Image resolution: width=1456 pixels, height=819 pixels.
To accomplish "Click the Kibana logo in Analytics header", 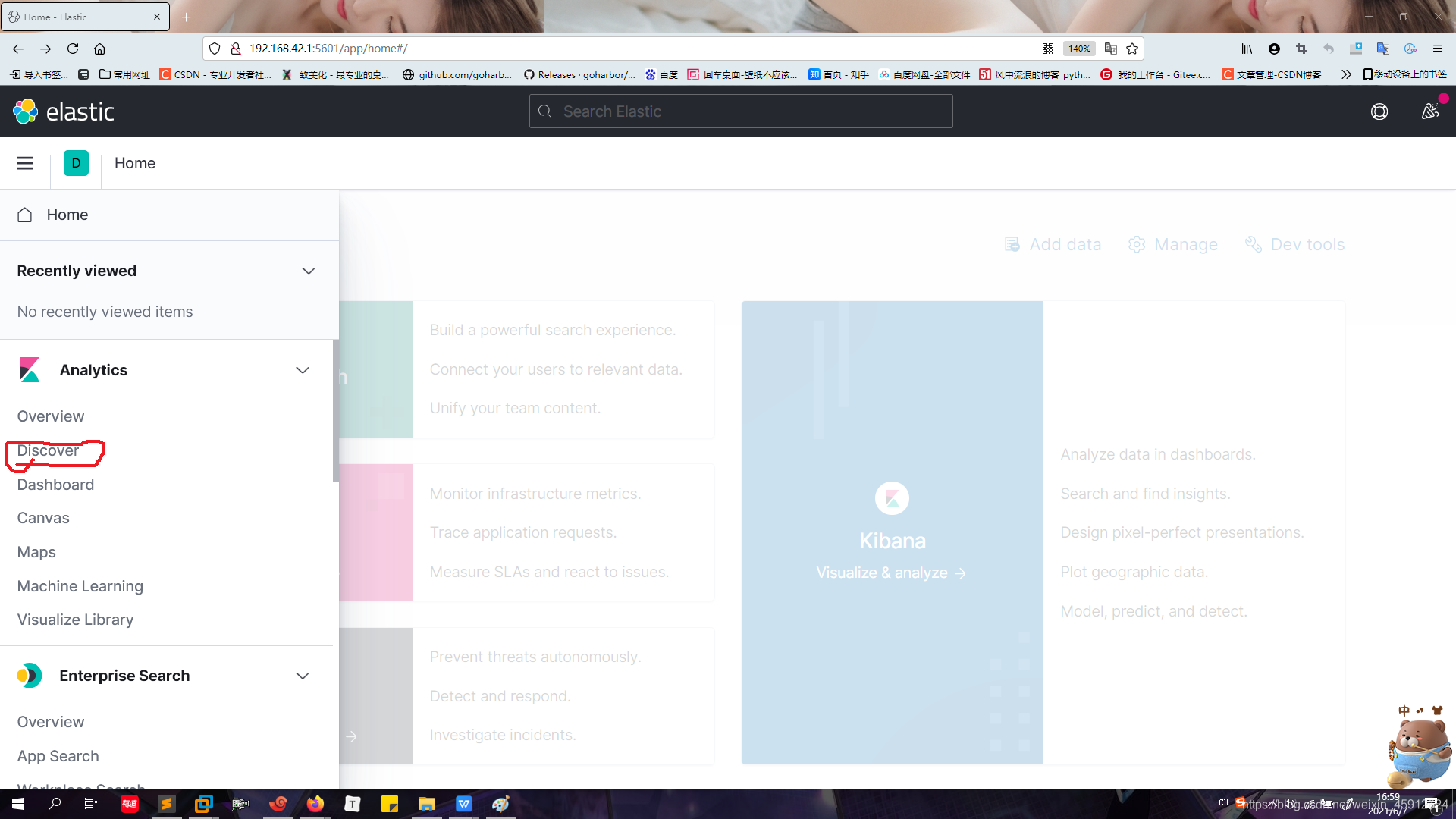I will (x=30, y=370).
